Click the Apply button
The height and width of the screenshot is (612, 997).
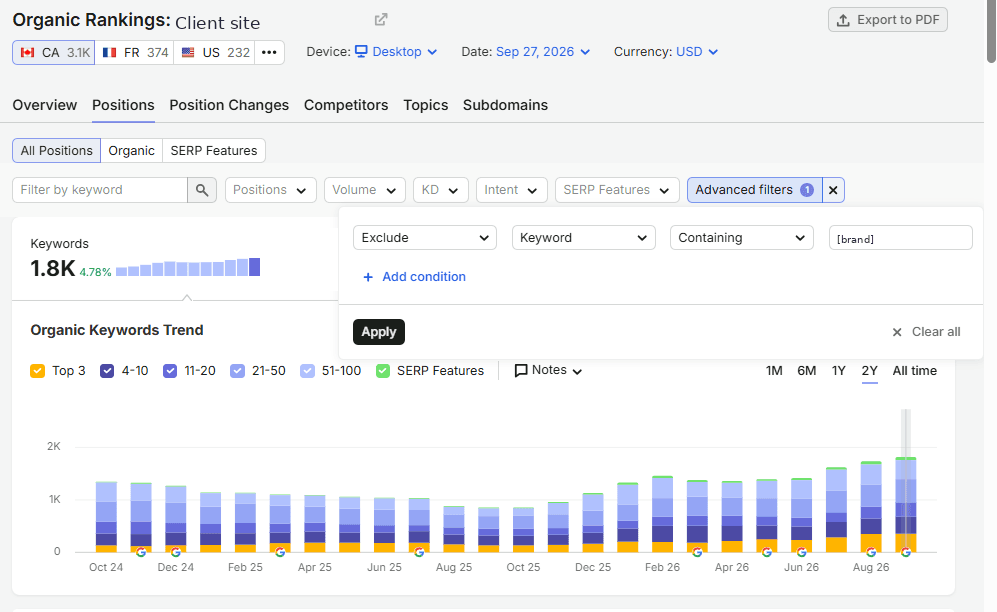[x=379, y=332]
